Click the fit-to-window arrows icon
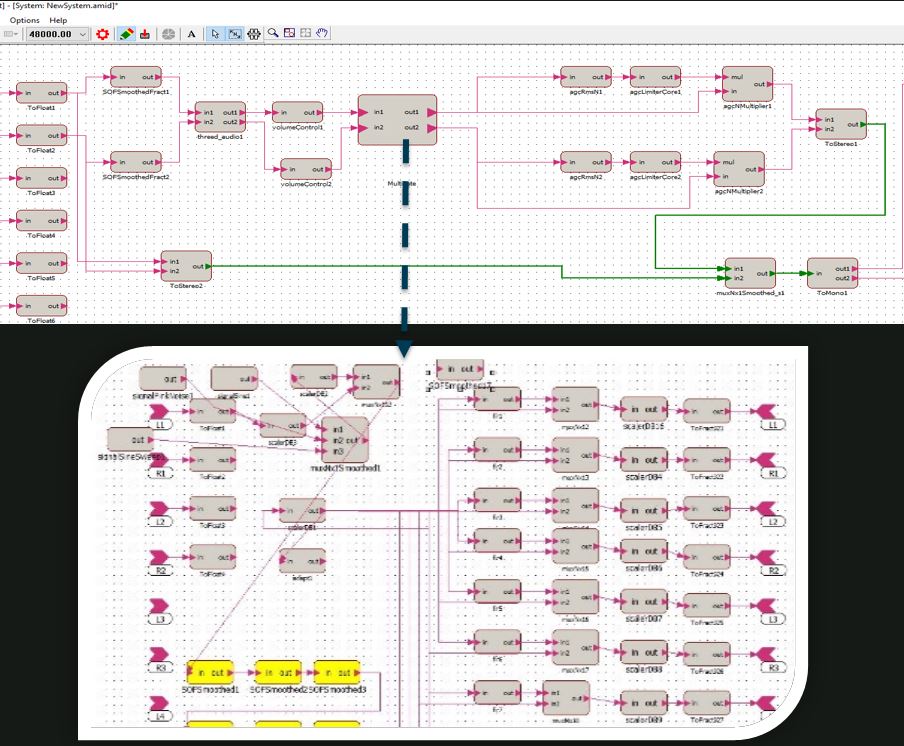 pyautogui.click(x=254, y=34)
